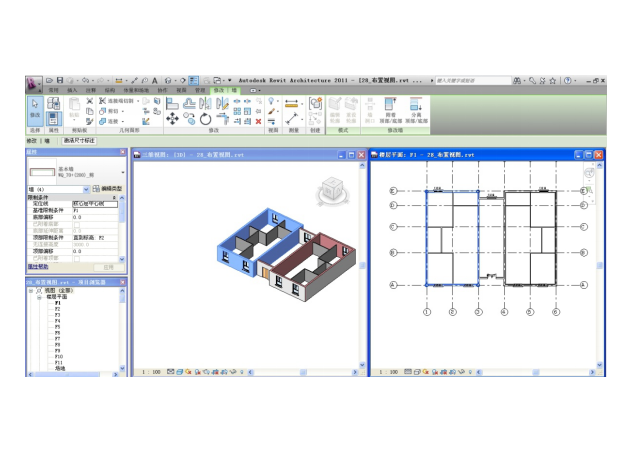
Task: Click the ViewCube in the 3D view
Action: (328, 190)
